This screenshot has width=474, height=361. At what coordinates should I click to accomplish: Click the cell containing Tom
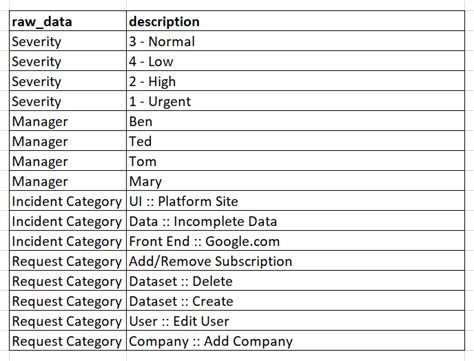click(296, 161)
